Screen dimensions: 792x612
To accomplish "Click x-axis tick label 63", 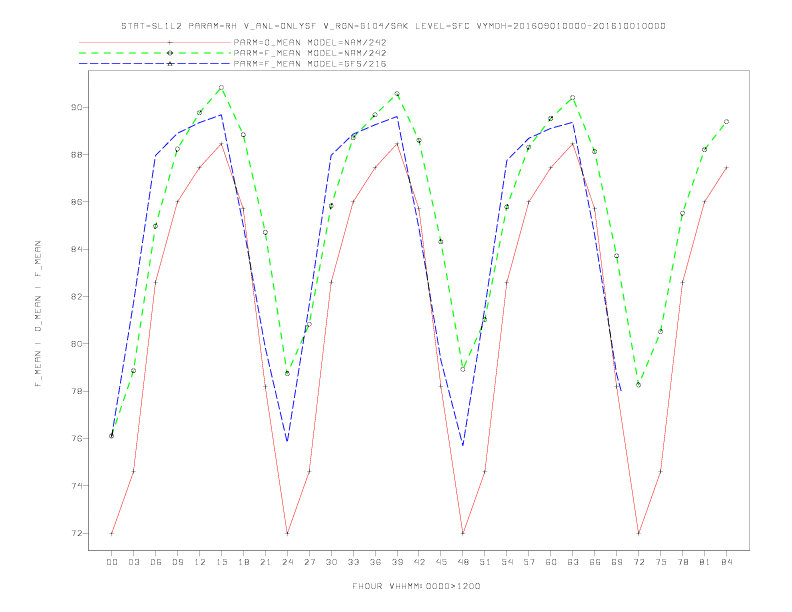I will coord(573,562).
